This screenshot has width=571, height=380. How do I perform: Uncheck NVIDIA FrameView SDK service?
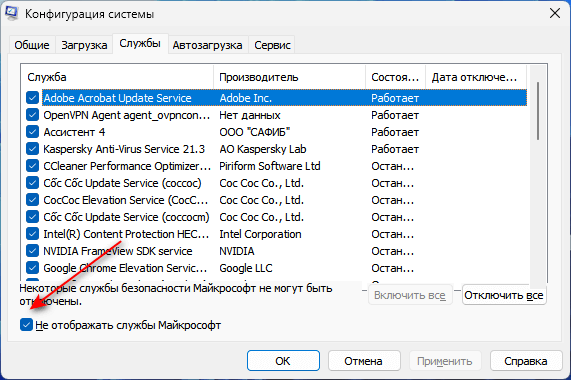coord(32,251)
